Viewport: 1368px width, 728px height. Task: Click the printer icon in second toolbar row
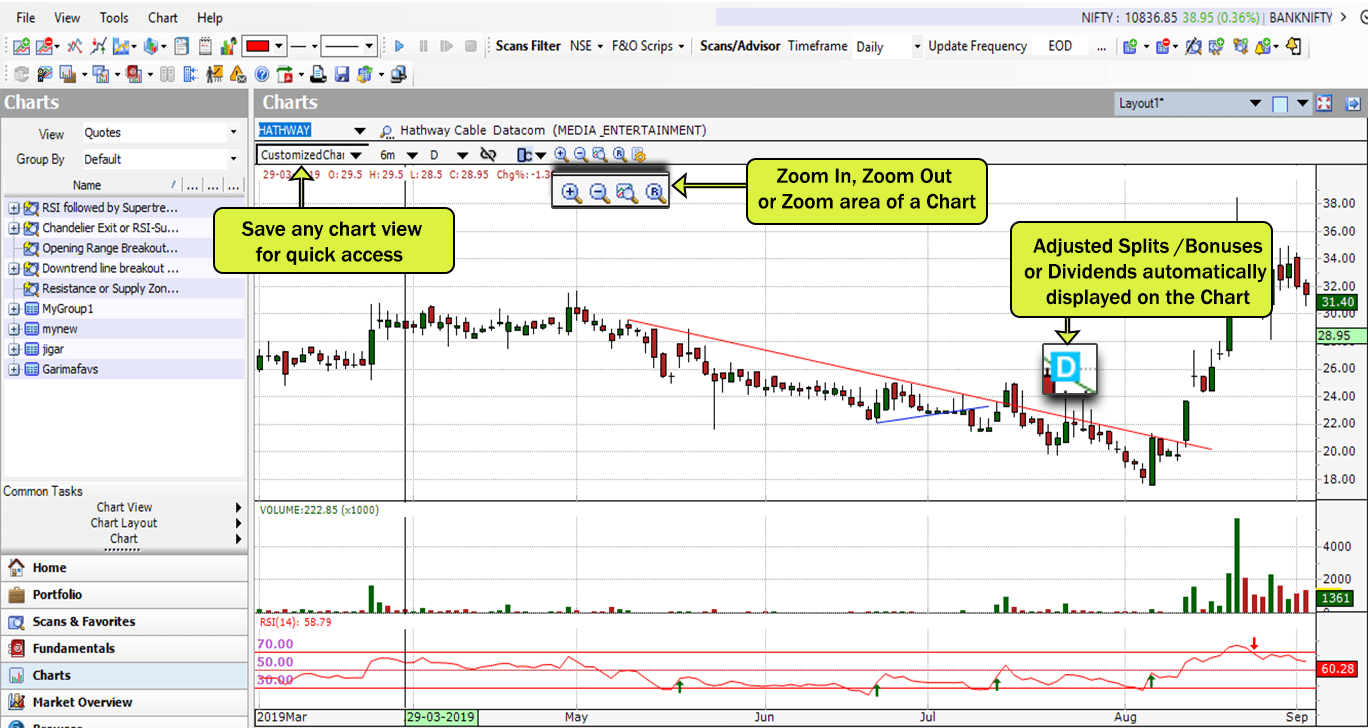tap(318, 74)
